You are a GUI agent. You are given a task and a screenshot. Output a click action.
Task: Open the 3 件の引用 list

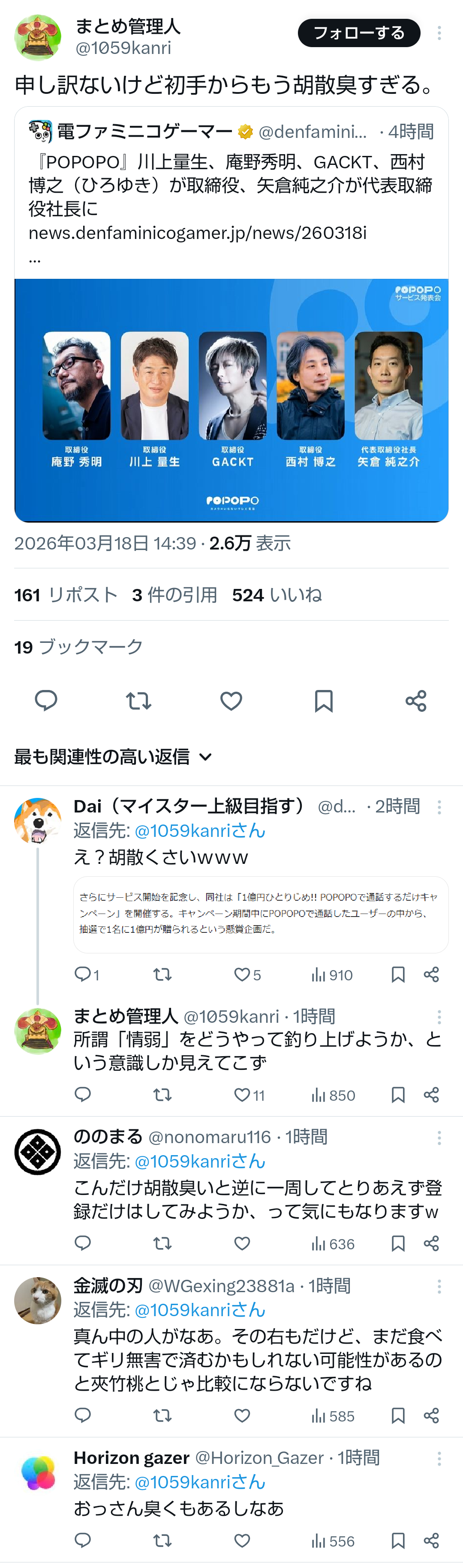174,595
